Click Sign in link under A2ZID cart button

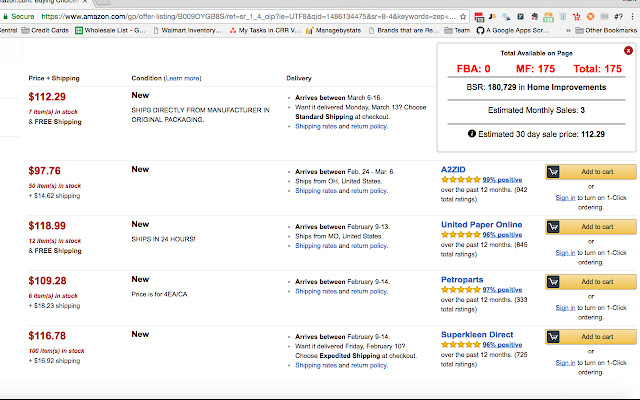tap(566, 197)
